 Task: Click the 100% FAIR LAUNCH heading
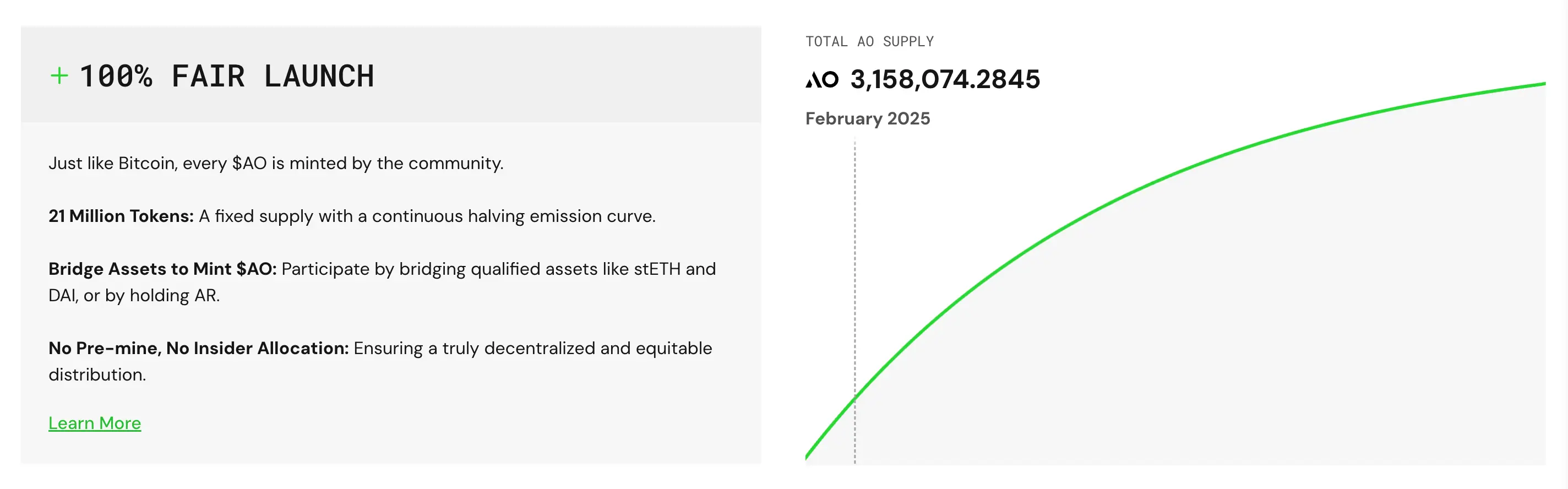[x=226, y=76]
